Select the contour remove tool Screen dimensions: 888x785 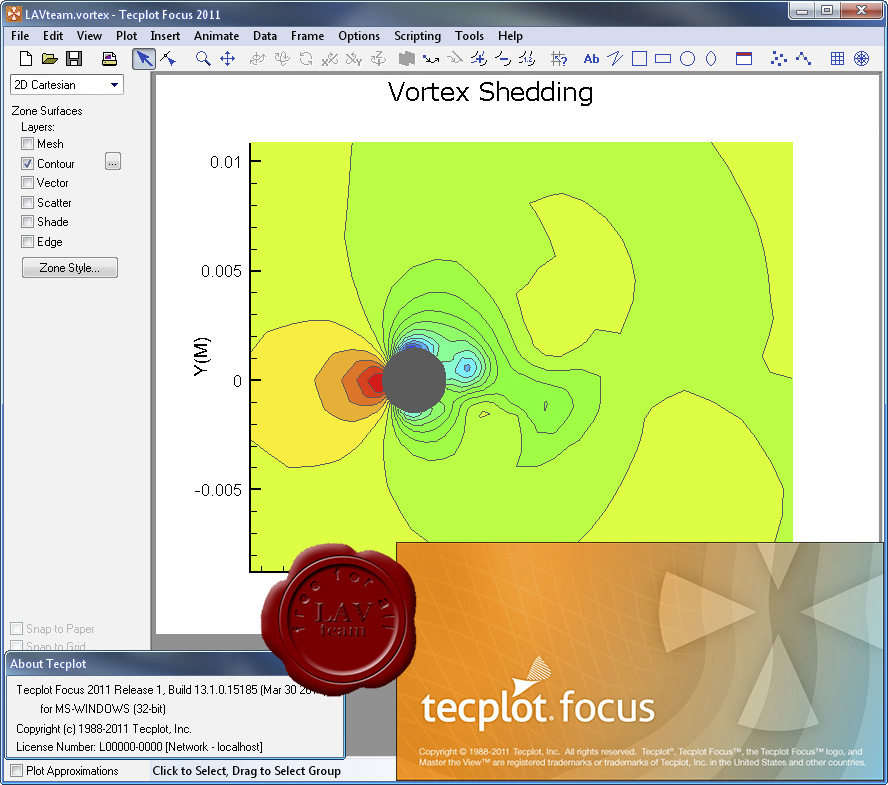502,58
